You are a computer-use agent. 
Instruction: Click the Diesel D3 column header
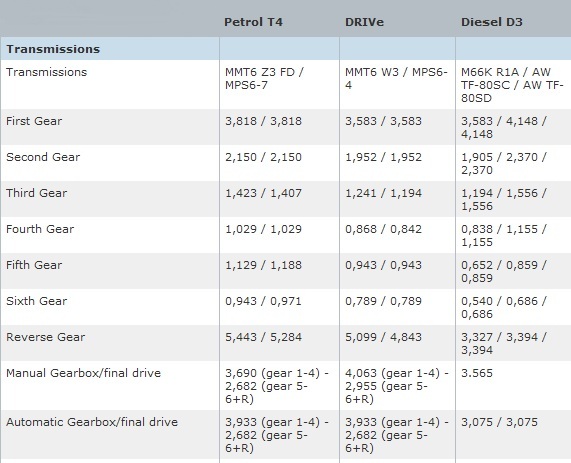(x=491, y=22)
